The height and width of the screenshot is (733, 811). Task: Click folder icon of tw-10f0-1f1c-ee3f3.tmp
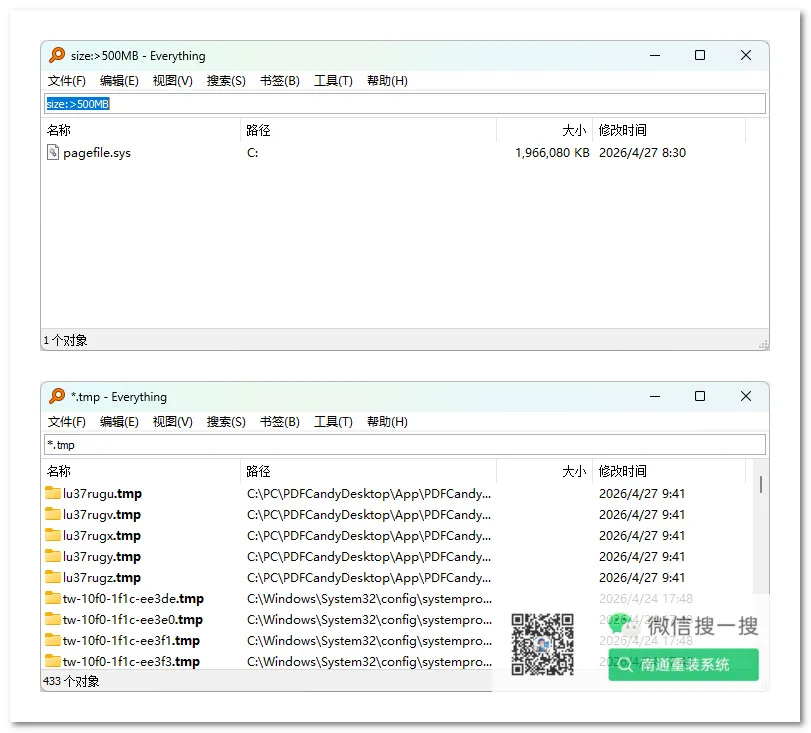coord(53,661)
